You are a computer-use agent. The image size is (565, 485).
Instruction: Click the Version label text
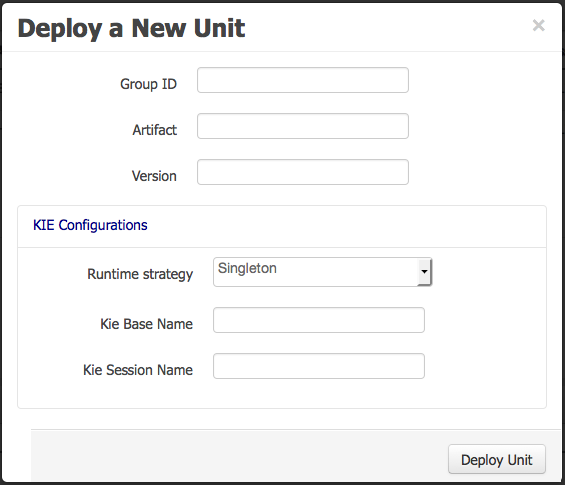click(154, 176)
